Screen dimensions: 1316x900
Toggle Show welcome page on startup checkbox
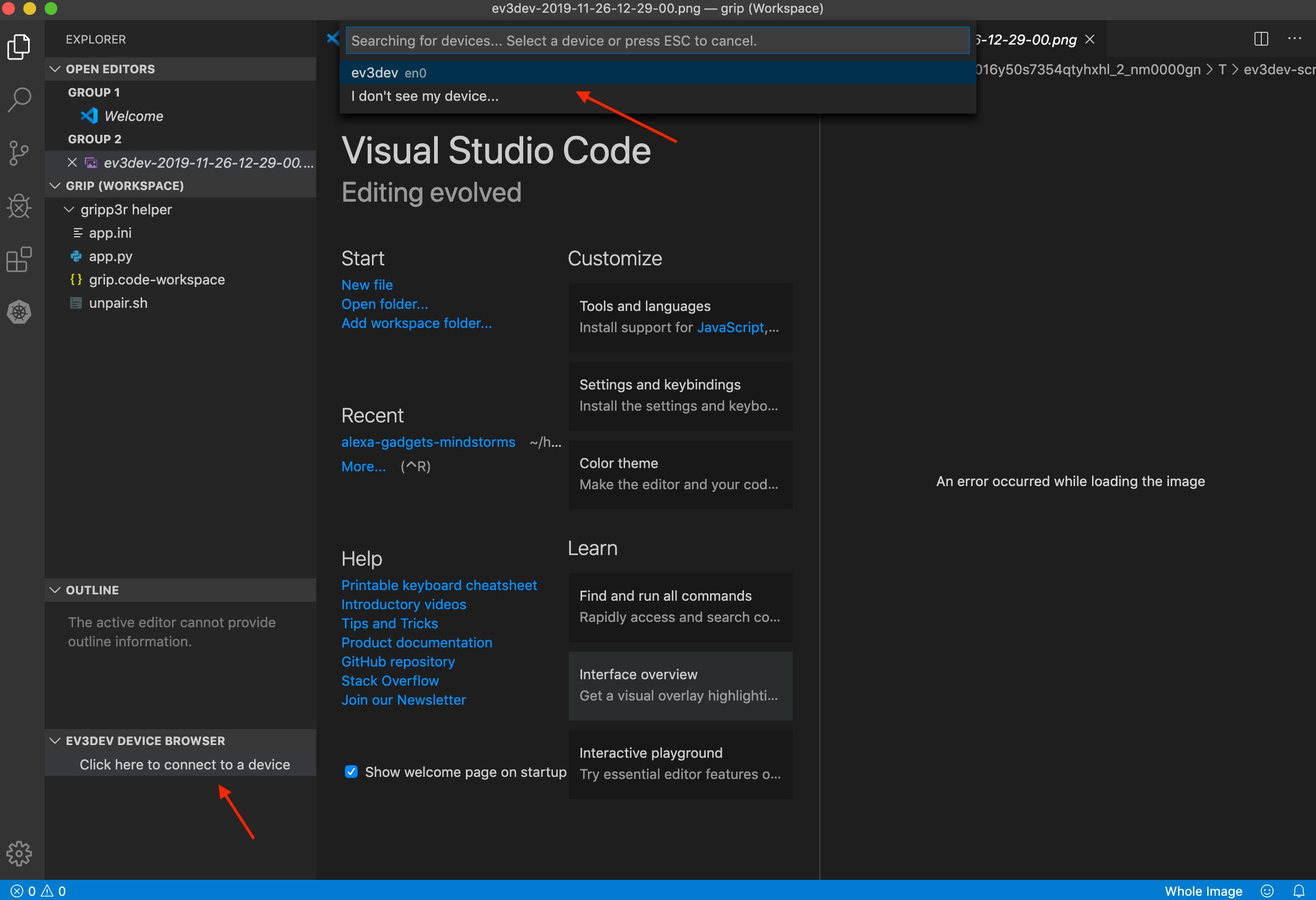pyautogui.click(x=351, y=772)
